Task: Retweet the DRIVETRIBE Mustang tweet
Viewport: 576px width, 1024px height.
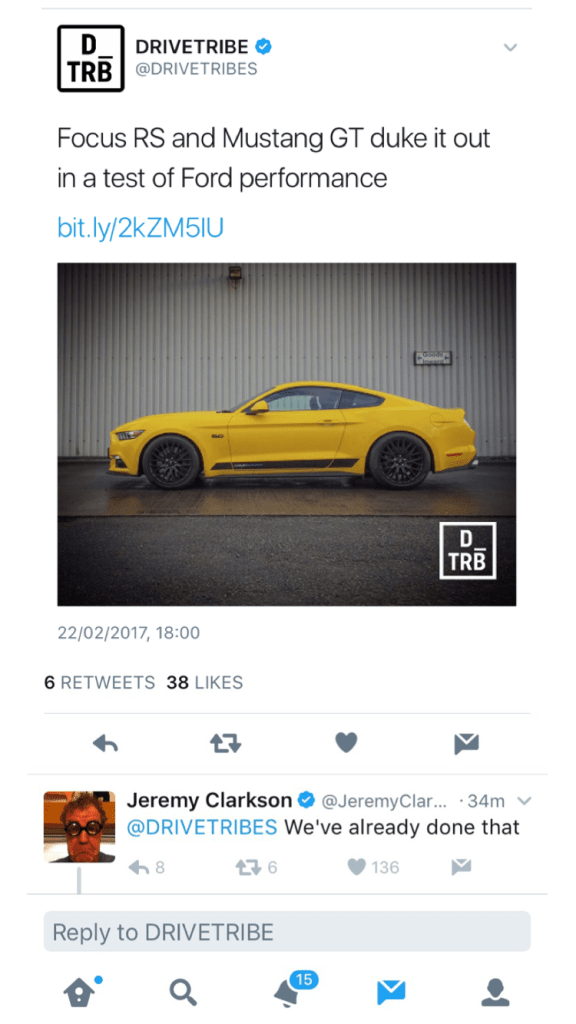Action: pos(225,743)
